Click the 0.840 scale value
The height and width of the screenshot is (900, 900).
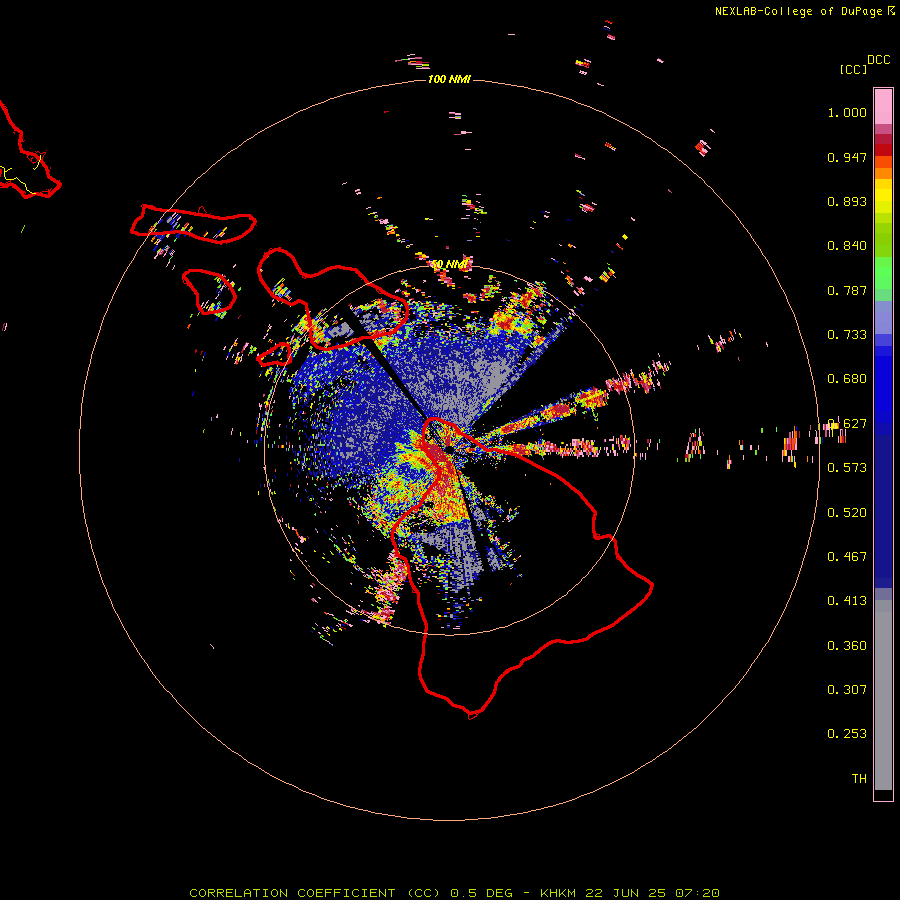tap(847, 246)
